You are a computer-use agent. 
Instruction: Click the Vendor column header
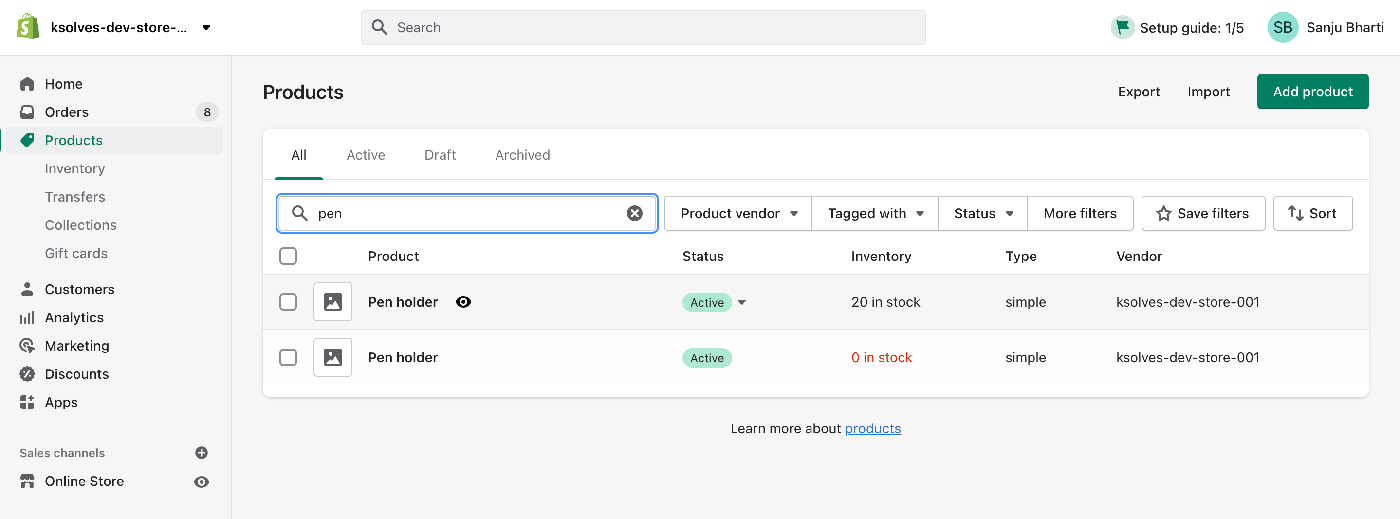pos(1139,256)
